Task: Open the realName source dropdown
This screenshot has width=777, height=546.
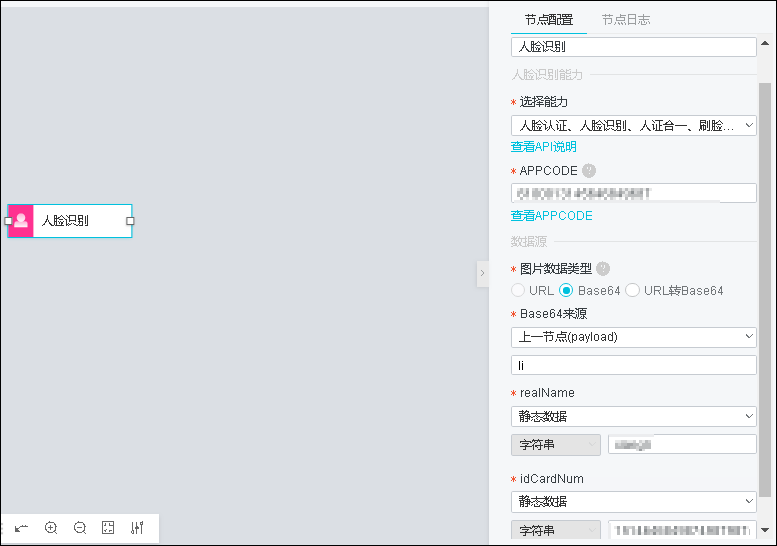Action: pyautogui.click(x=633, y=416)
